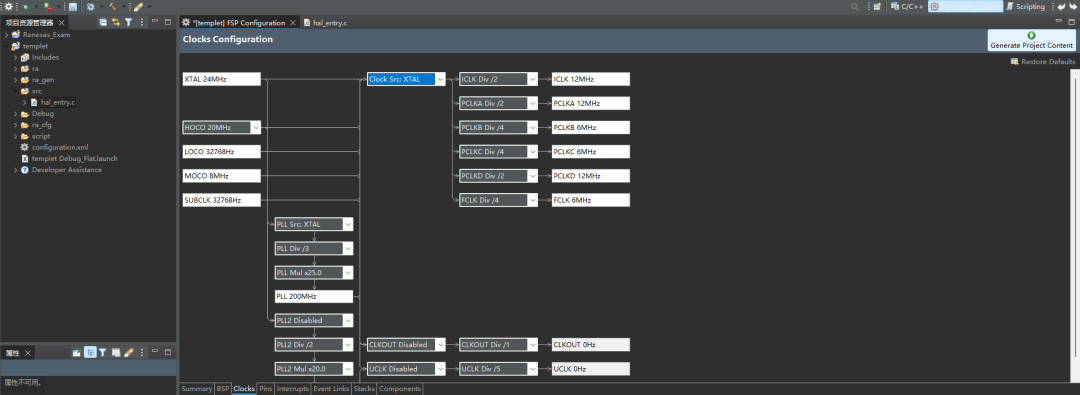
Task: Click the back navigation arrow icon
Action: [1061, 6]
